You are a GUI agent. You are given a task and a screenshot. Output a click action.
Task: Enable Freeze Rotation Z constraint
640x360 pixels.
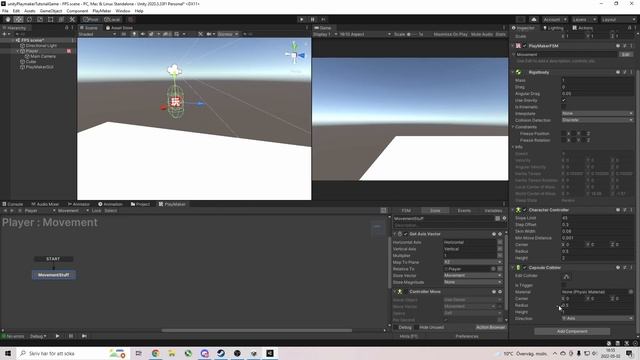[583, 140]
